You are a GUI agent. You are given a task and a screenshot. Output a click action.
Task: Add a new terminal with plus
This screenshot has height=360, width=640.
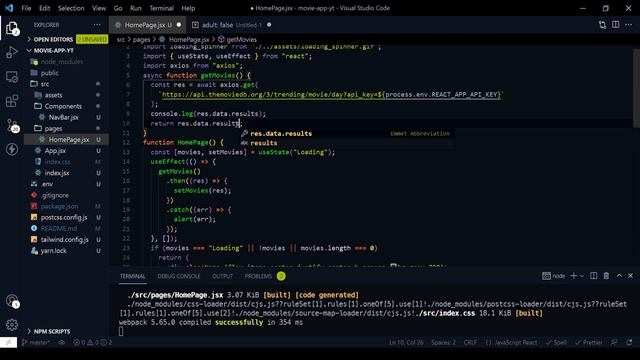coord(573,276)
